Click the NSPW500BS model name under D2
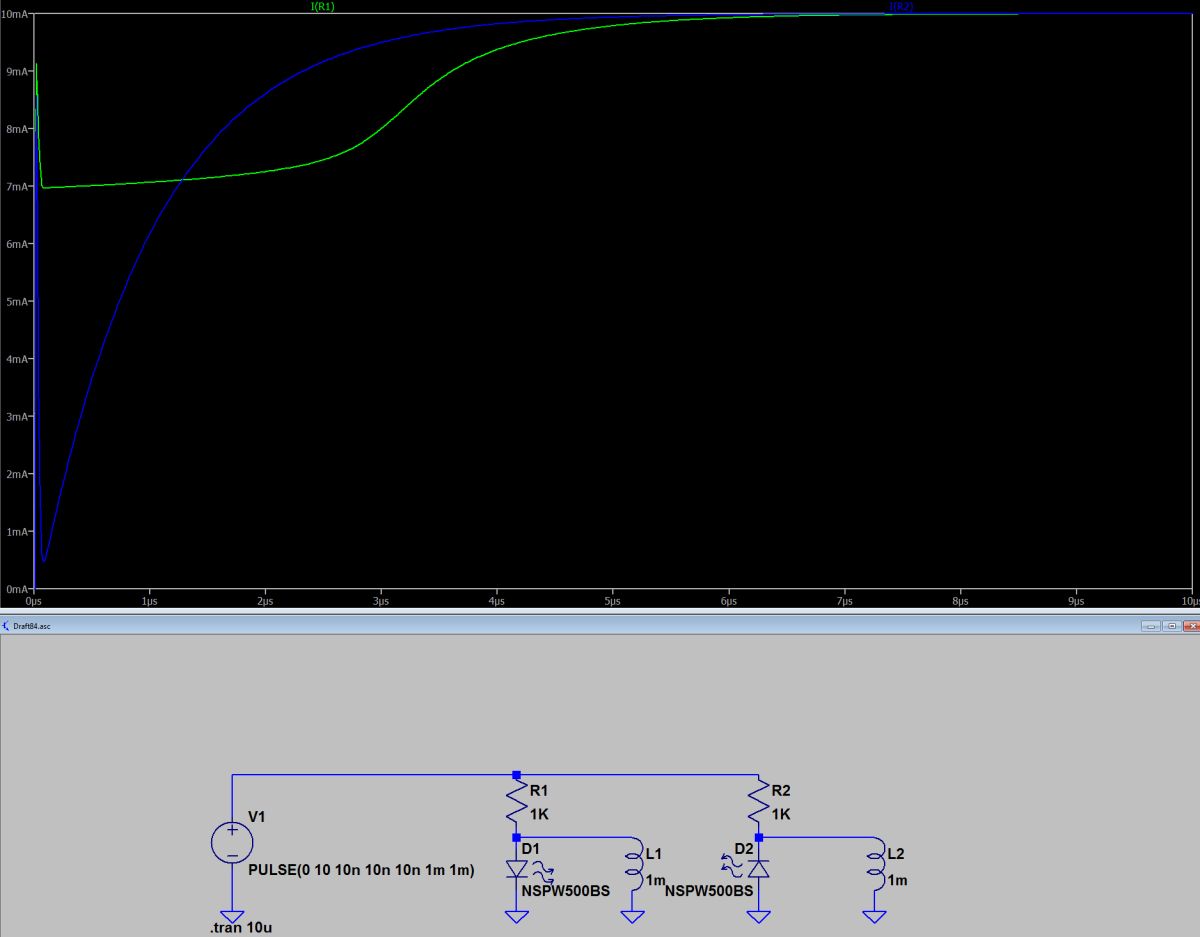 pyautogui.click(x=708, y=890)
